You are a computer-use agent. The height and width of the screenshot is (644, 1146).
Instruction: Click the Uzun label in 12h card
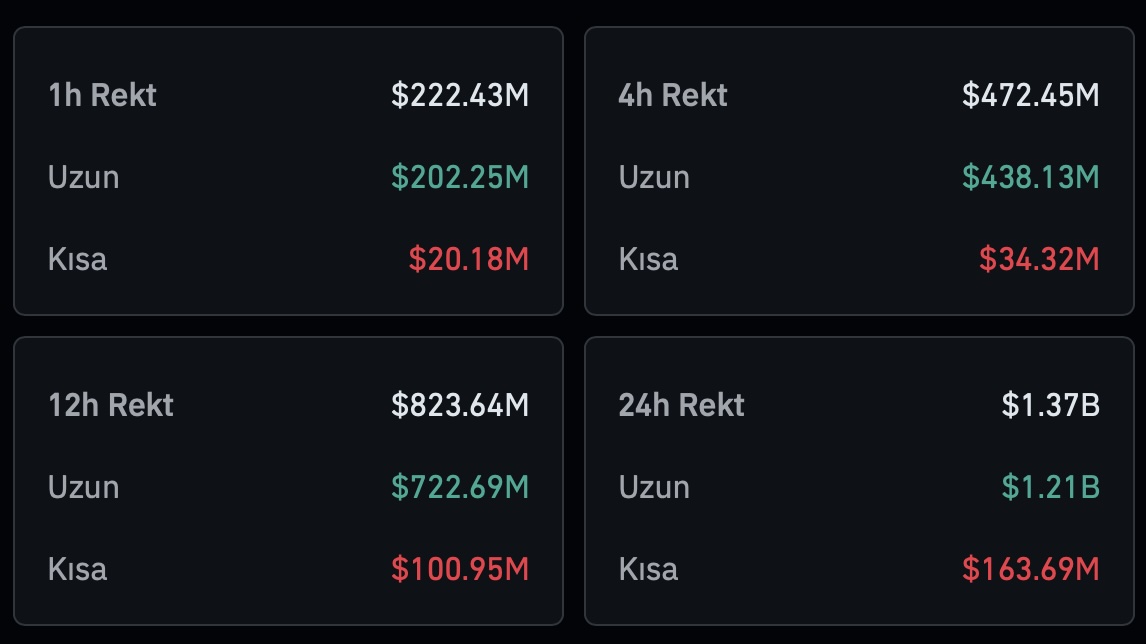pos(83,488)
